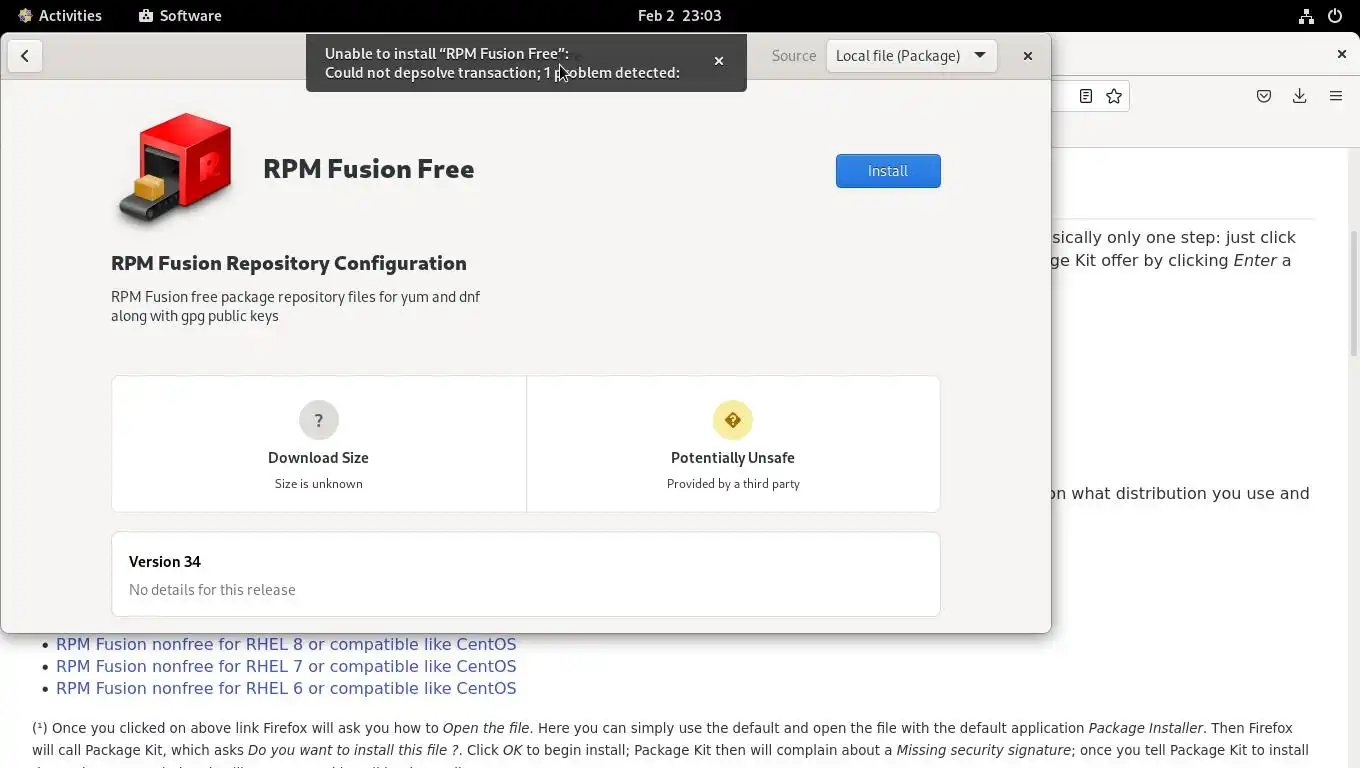
Task: Open the Download Size info tile
Action: [x=319, y=444]
